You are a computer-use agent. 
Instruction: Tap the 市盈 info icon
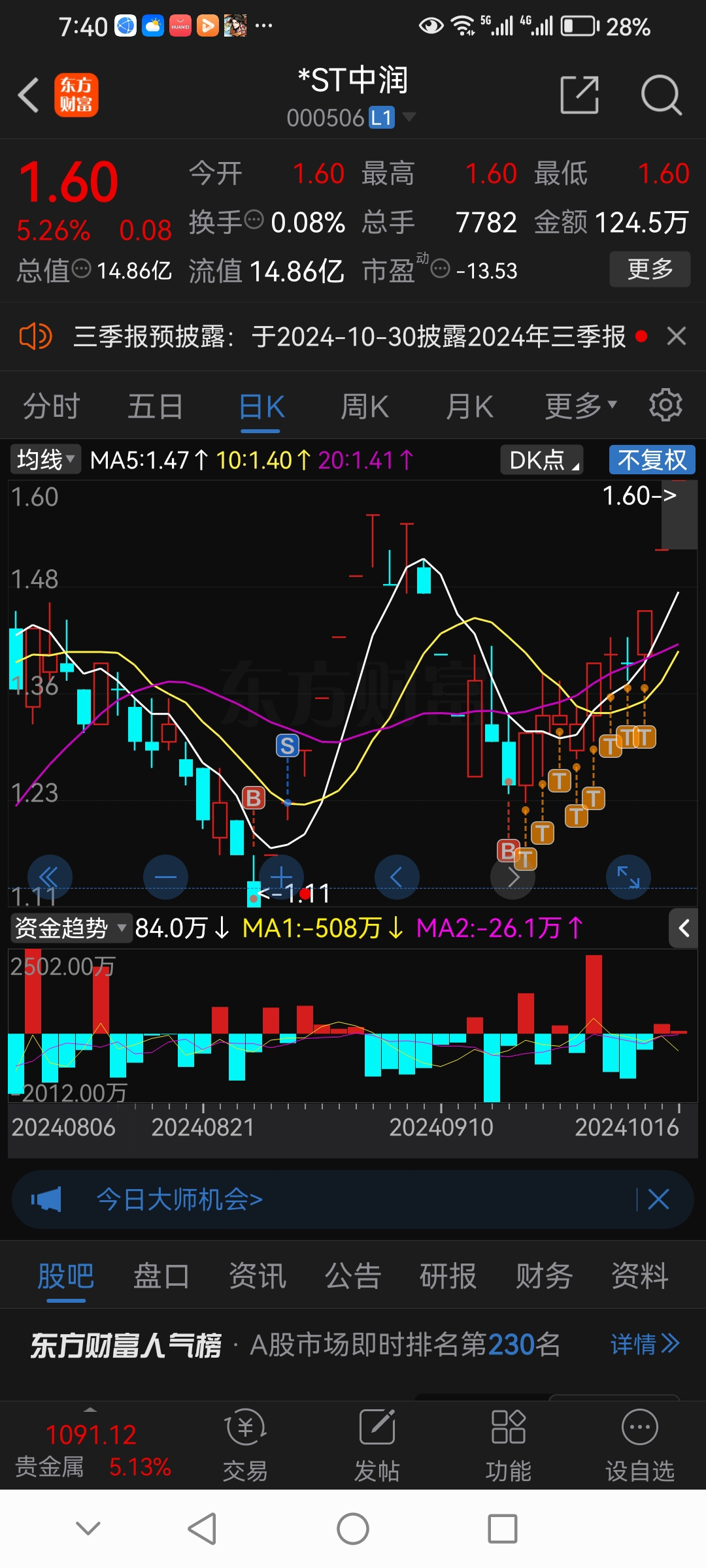tap(441, 268)
